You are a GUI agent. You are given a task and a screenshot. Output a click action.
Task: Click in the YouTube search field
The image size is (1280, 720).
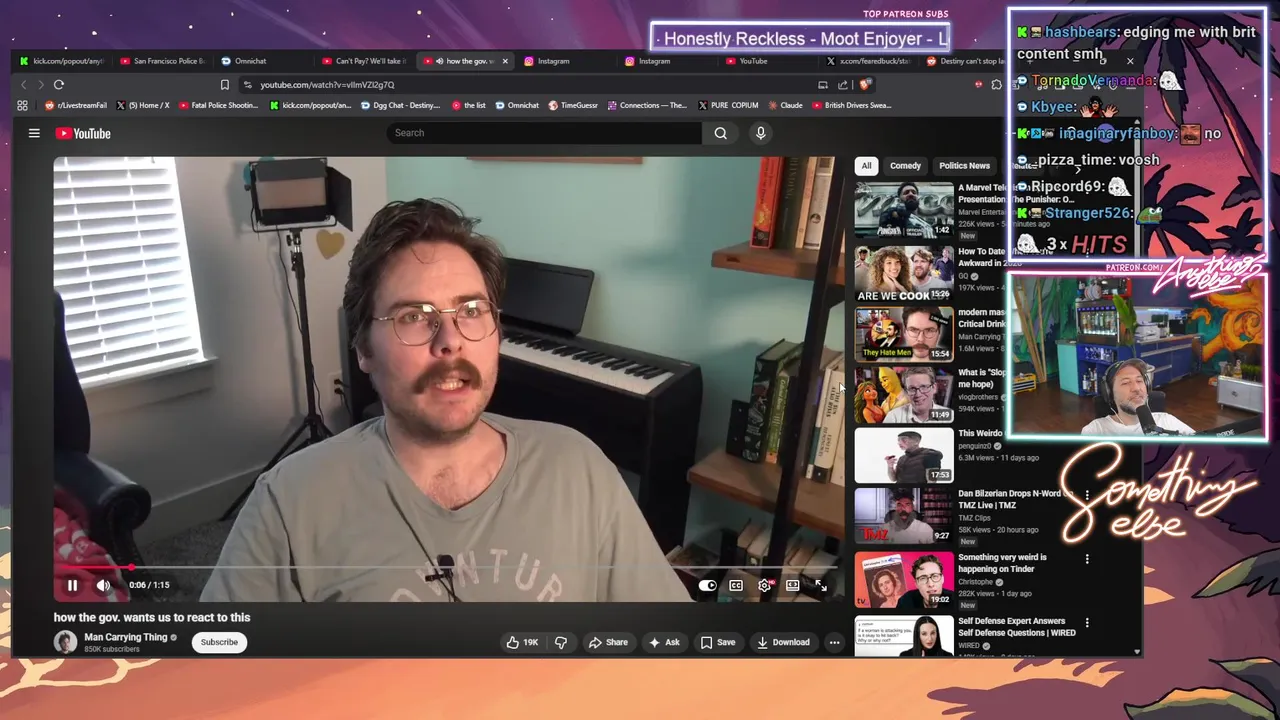pyautogui.click(x=545, y=133)
